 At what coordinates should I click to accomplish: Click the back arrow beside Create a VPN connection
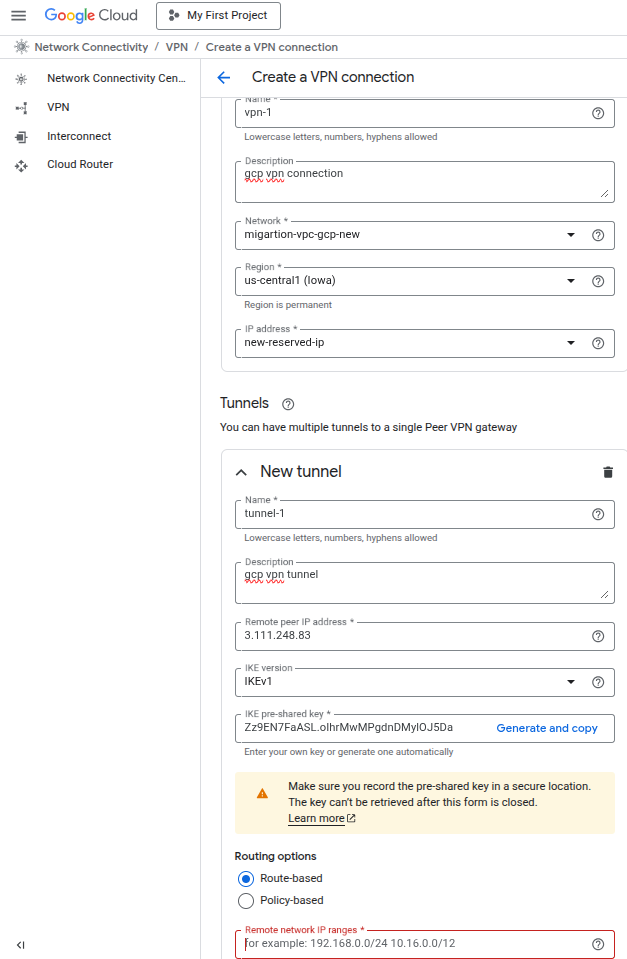click(224, 77)
